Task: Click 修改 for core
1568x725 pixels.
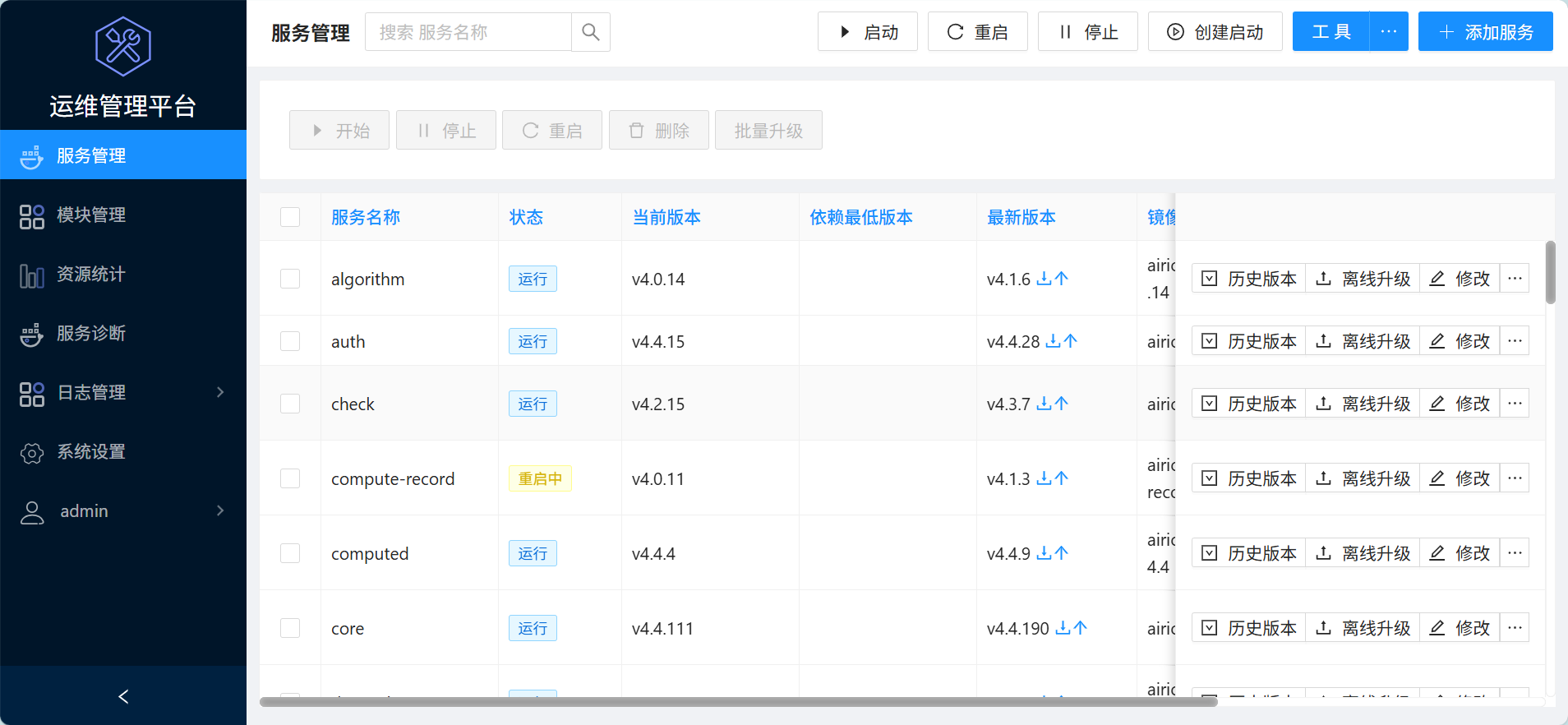Action: [1460, 628]
